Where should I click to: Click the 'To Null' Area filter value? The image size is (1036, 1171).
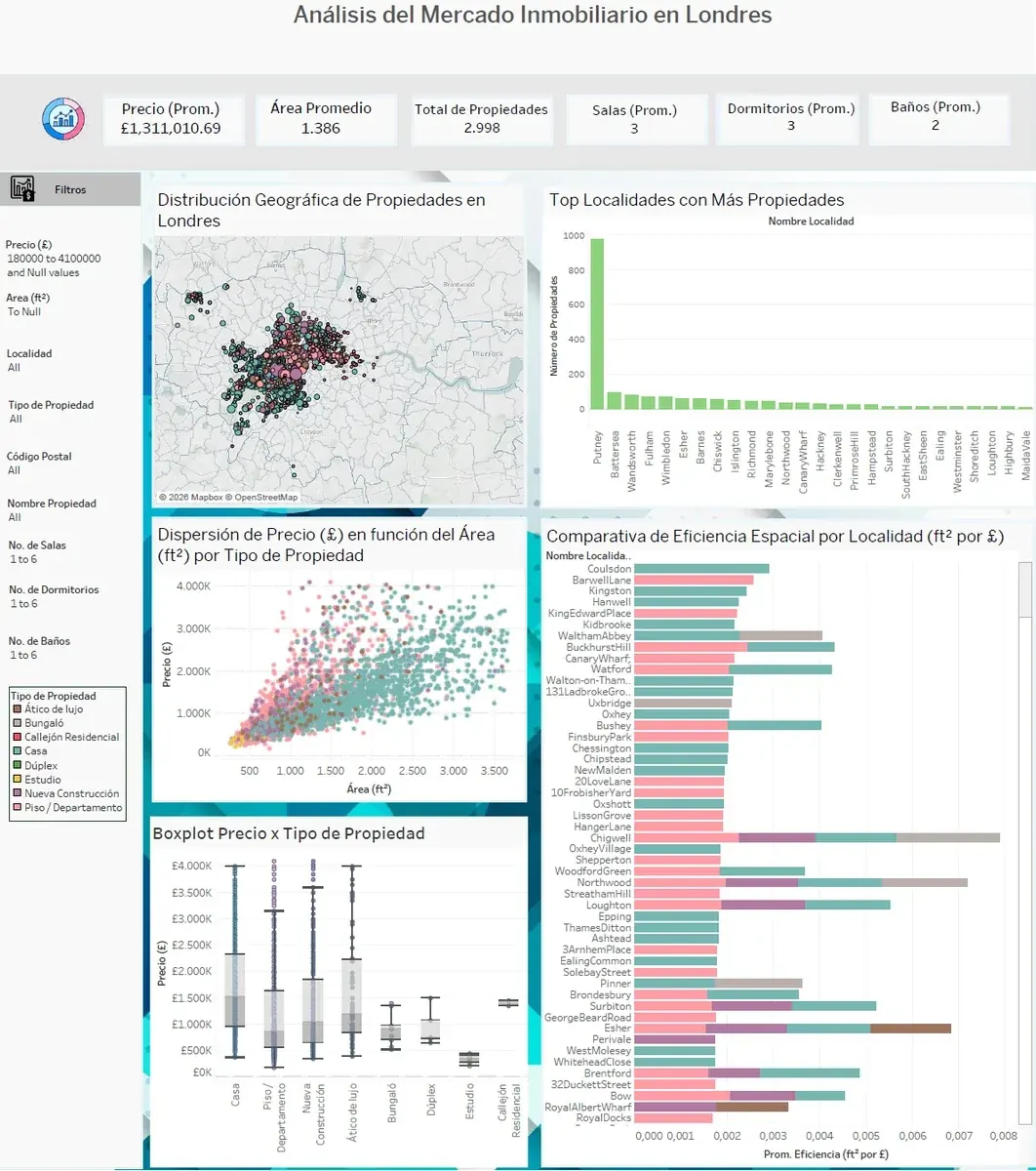coord(23,312)
